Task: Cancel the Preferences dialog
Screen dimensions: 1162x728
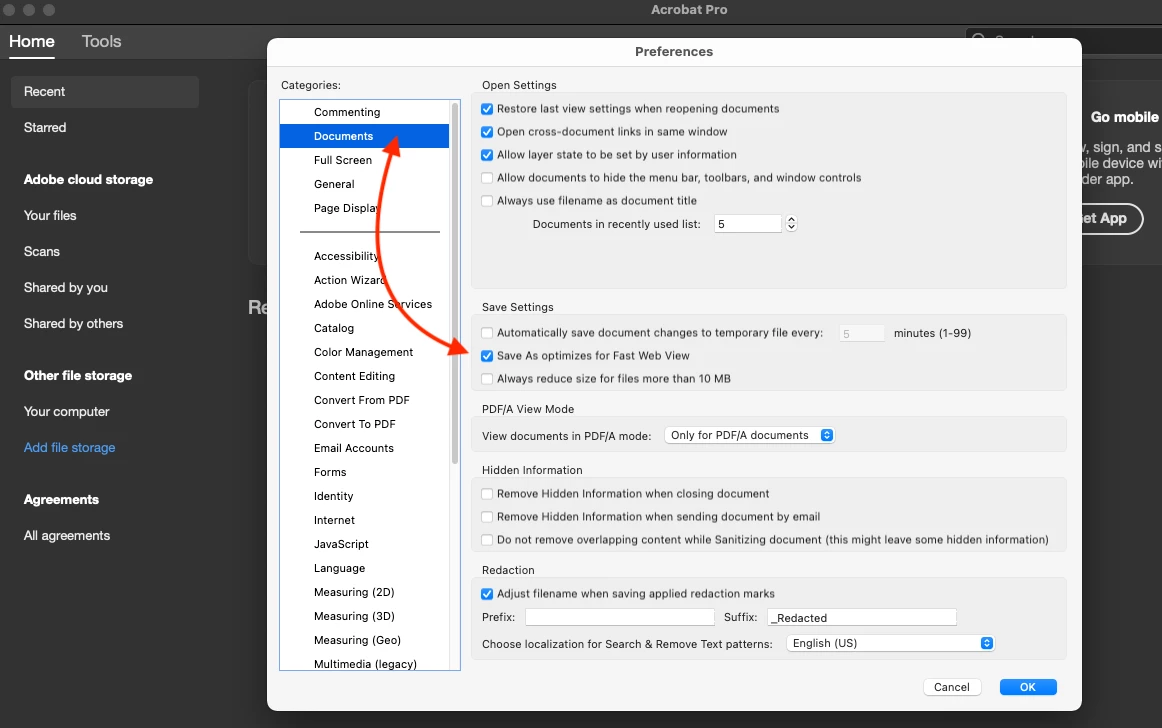Action: click(x=952, y=687)
